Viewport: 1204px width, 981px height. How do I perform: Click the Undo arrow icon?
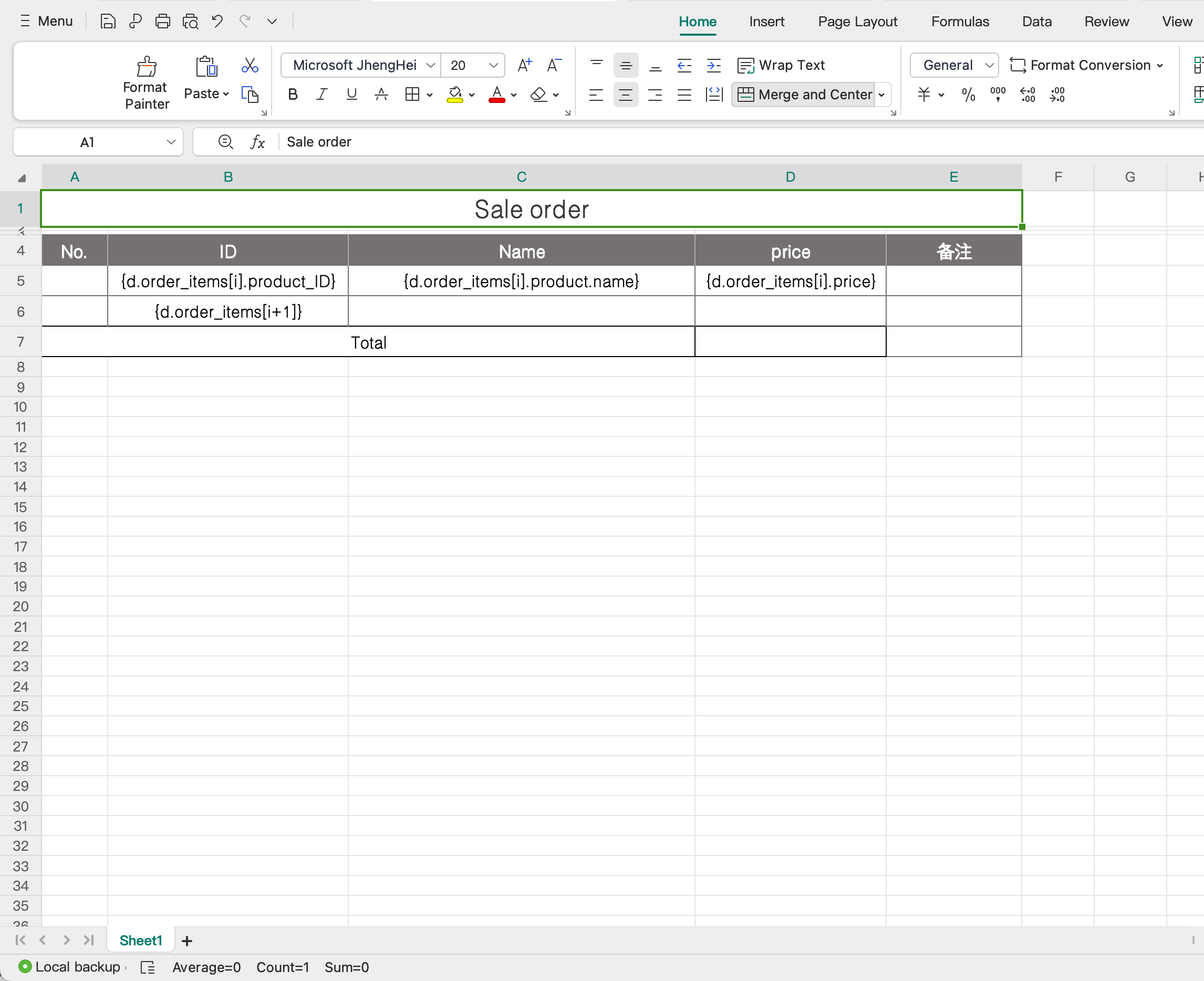pyautogui.click(x=217, y=22)
